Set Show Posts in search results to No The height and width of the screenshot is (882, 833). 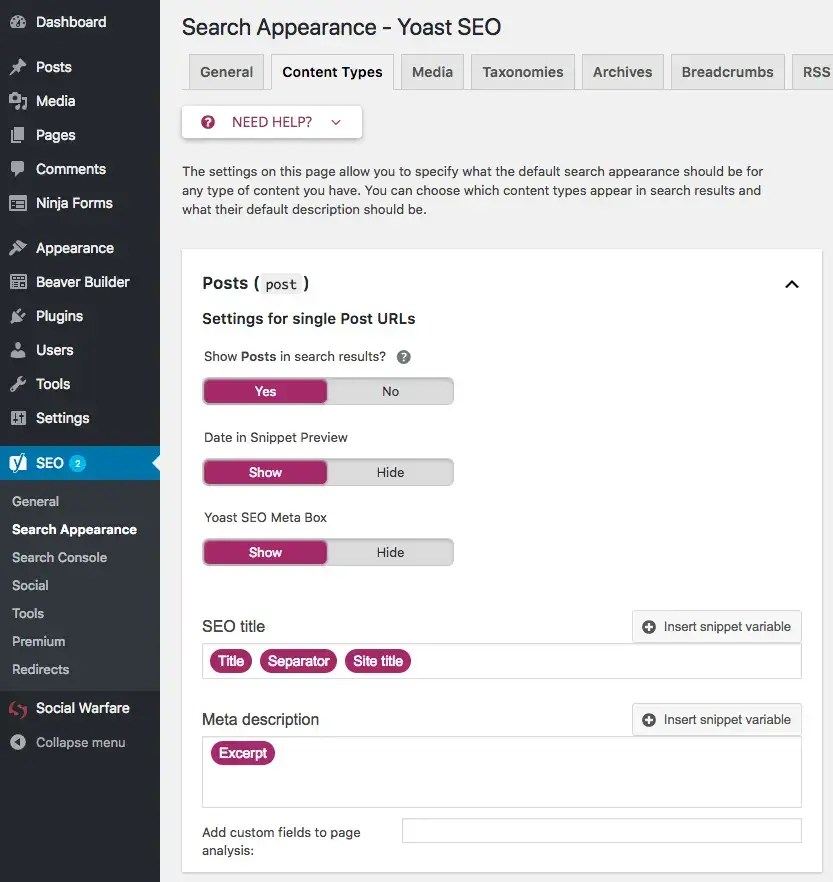(x=390, y=392)
